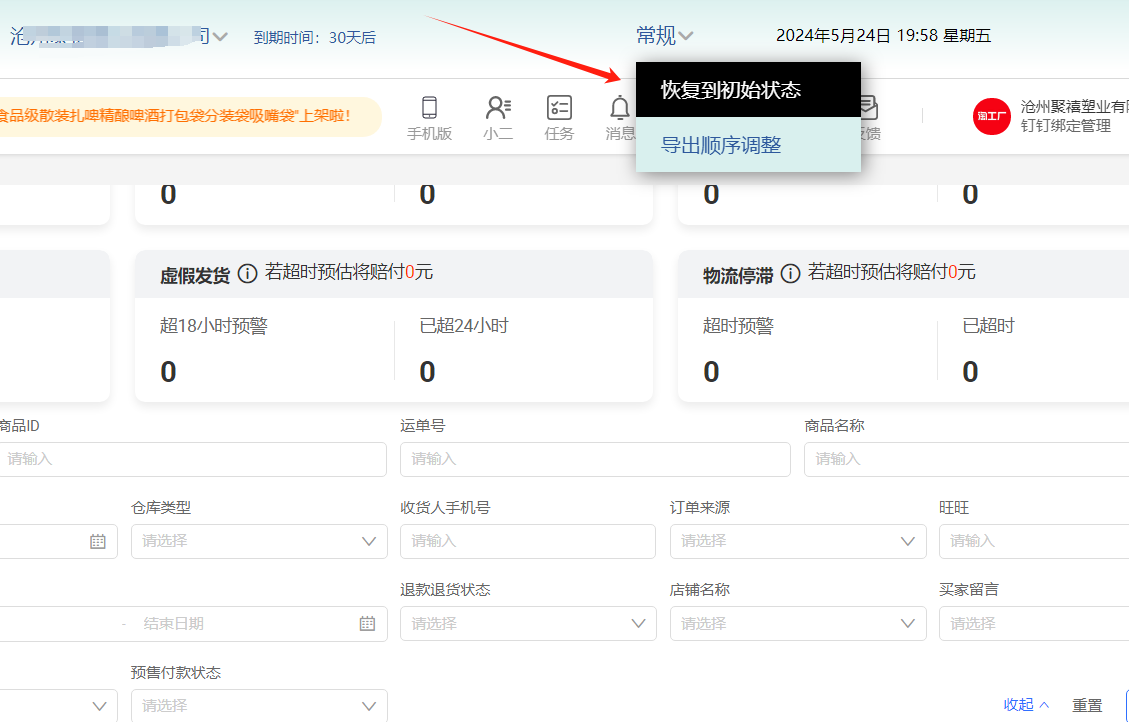Screen dimensions: 1129x722
Task: Click the 到期时间：30天后 text
Action: pyautogui.click(x=315, y=37)
